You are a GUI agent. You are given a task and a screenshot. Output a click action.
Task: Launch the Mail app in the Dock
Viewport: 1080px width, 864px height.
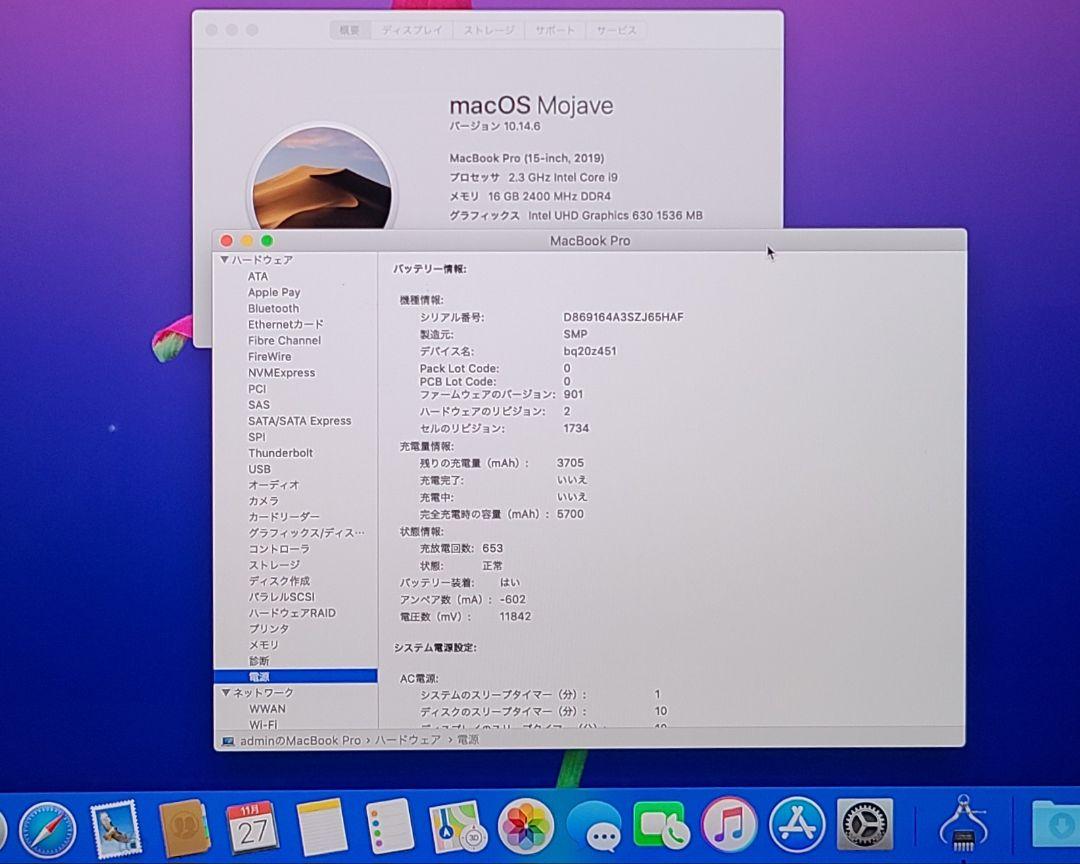click(x=115, y=827)
